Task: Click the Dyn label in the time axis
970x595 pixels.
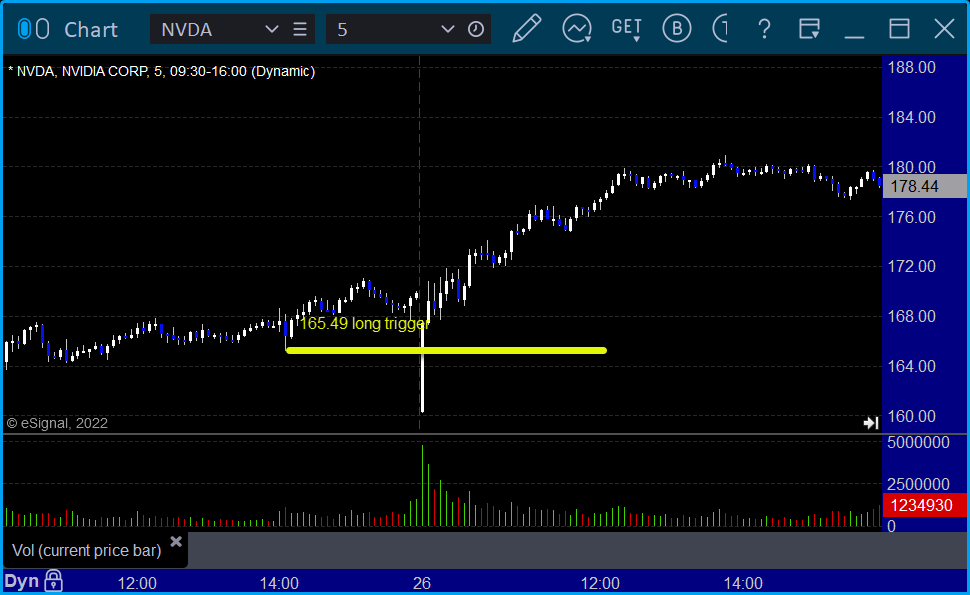Action: [x=22, y=581]
